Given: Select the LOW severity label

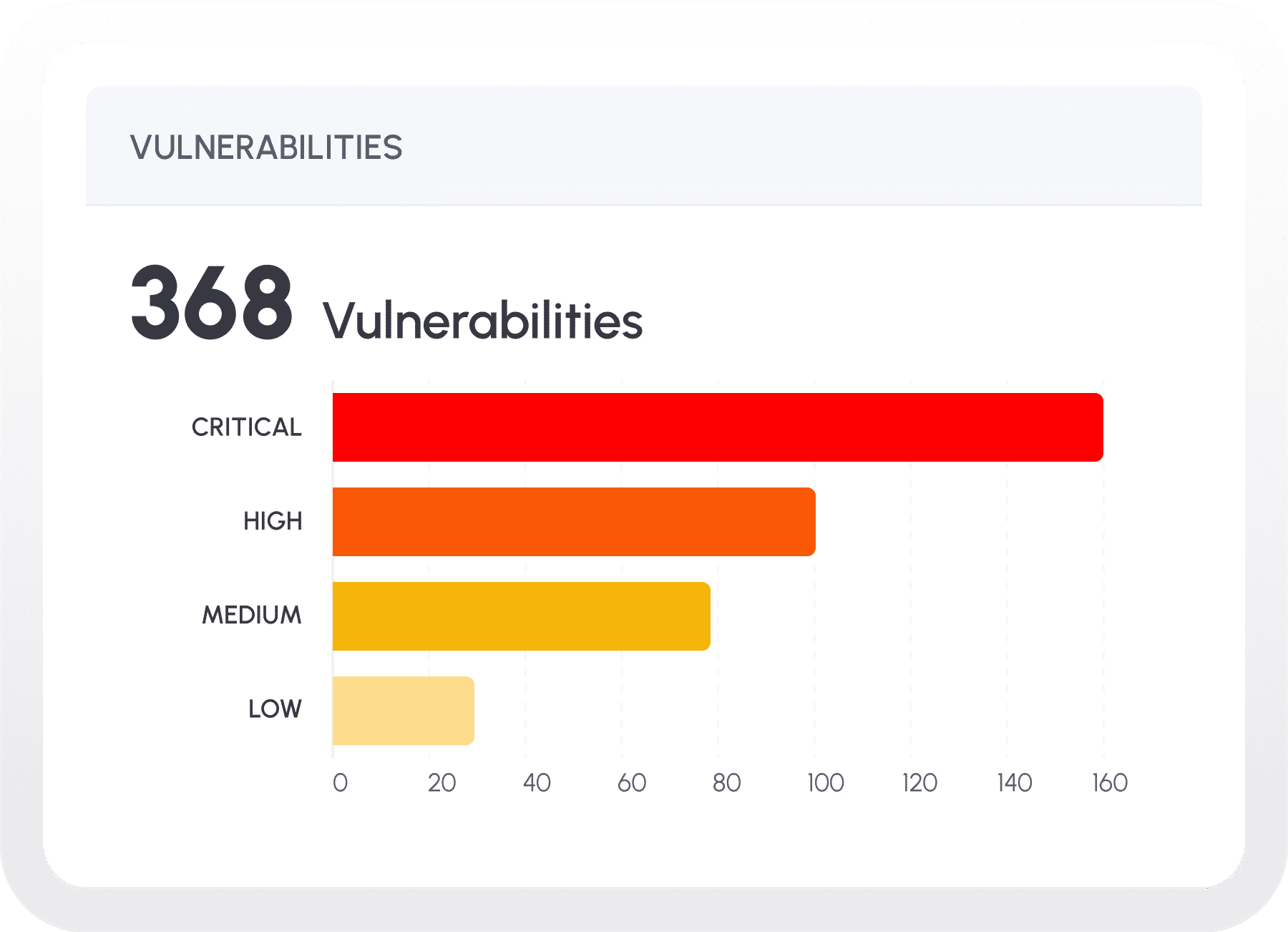Looking at the screenshot, I should pyautogui.click(x=275, y=709).
